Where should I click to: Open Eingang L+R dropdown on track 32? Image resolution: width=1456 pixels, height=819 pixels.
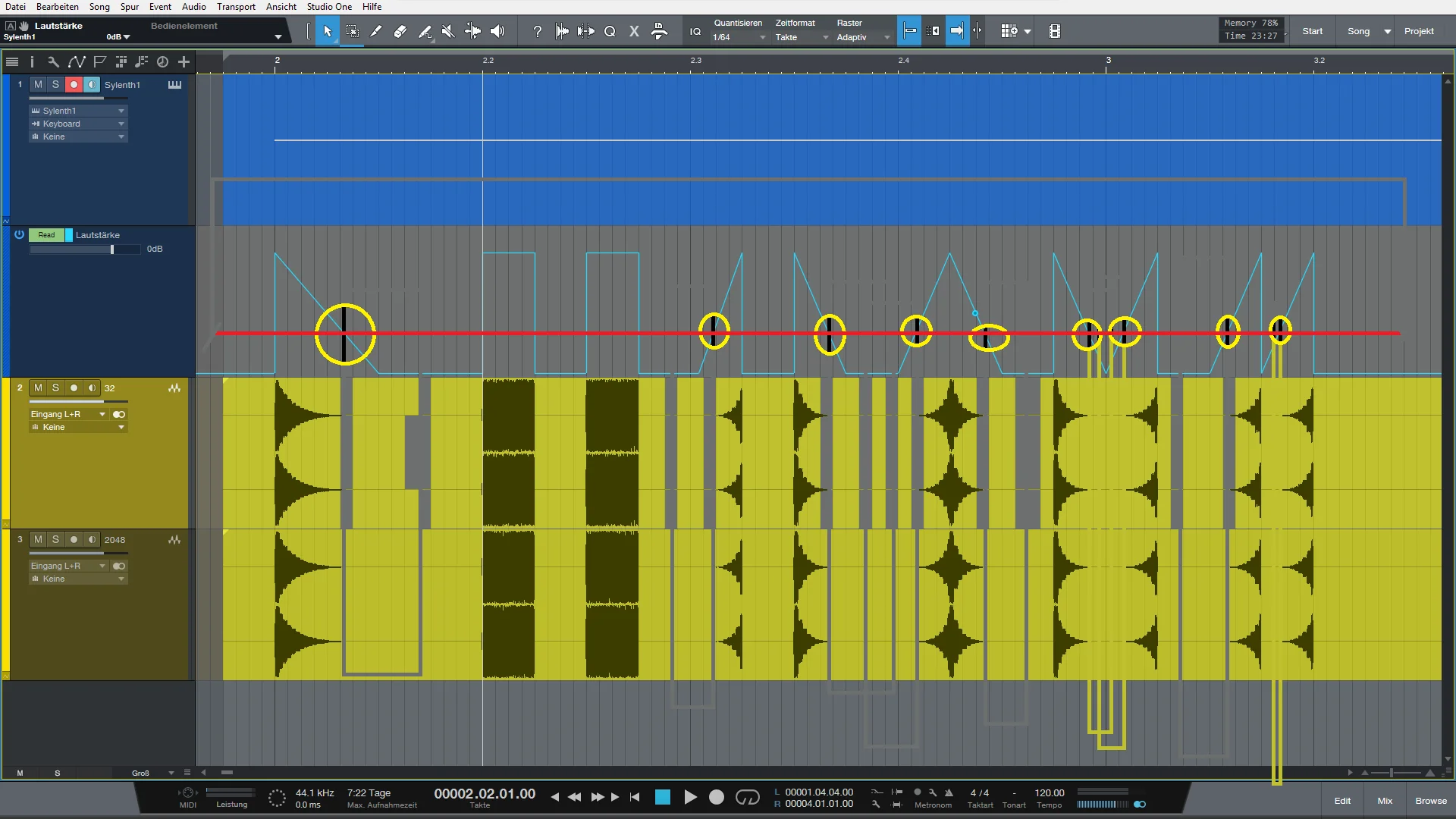pyautogui.click(x=68, y=414)
